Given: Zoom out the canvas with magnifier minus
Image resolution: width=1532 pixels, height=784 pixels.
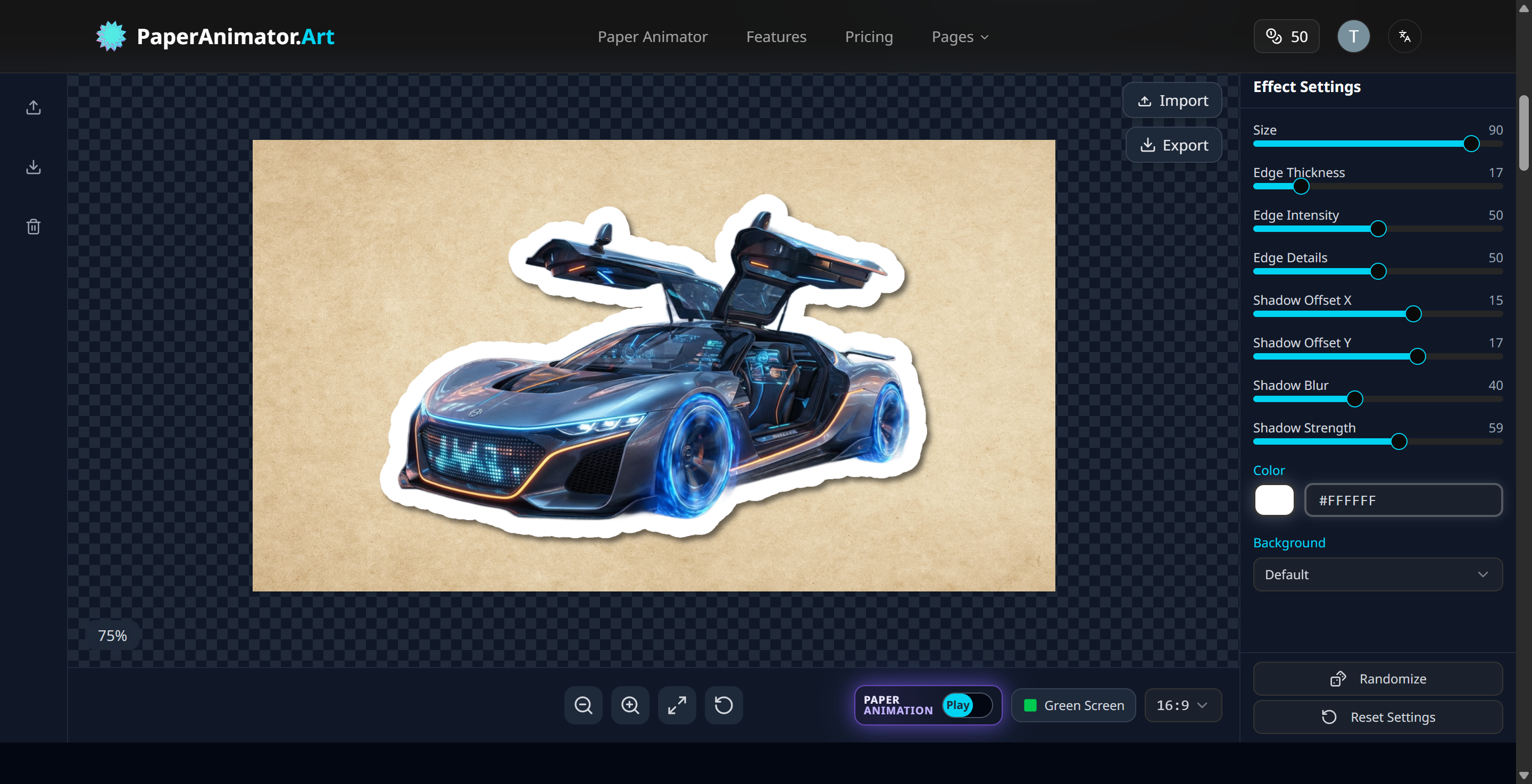Looking at the screenshot, I should pyautogui.click(x=583, y=705).
